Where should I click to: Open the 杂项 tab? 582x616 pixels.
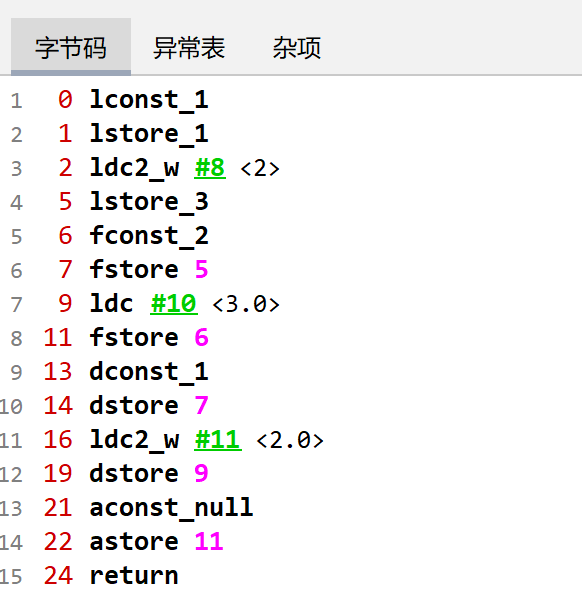[x=297, y=48]
